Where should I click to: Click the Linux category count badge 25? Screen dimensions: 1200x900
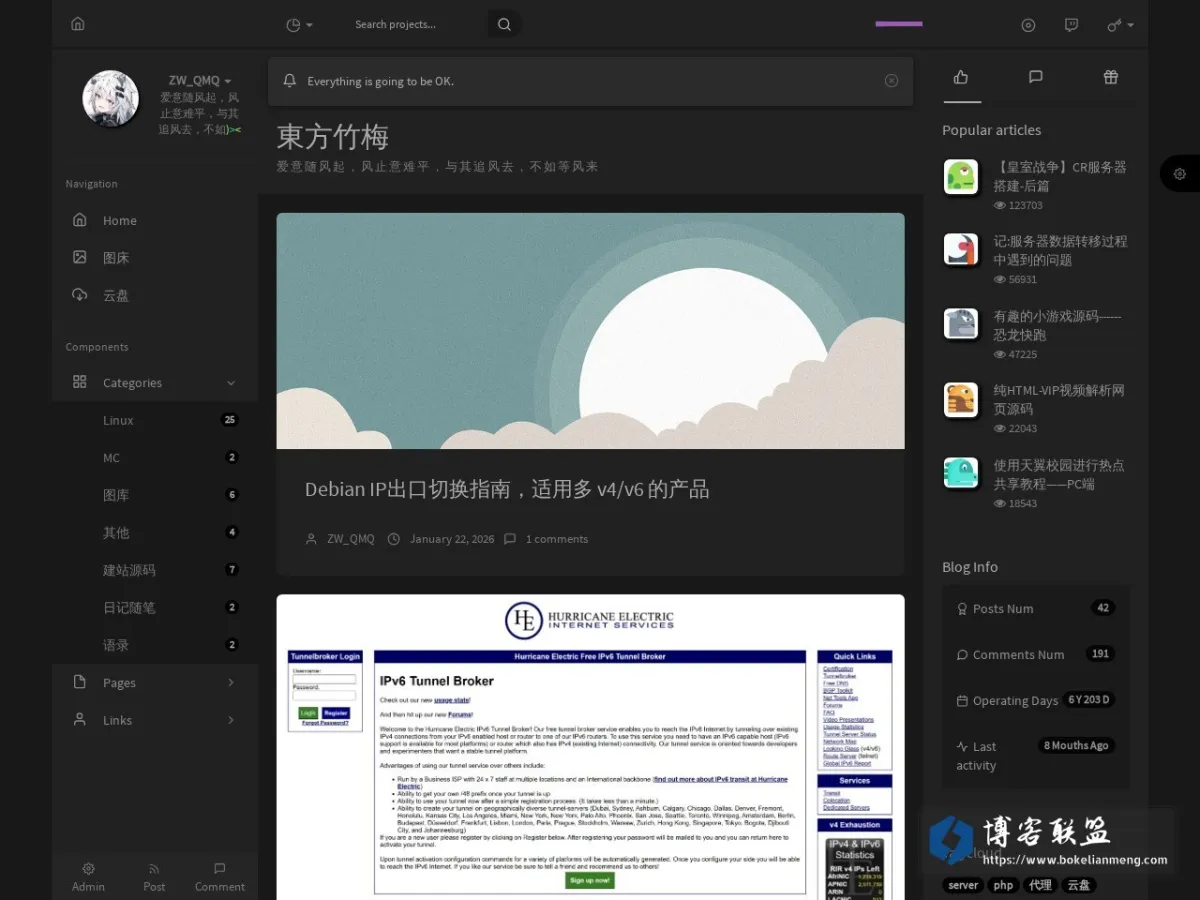pyautogui.click(x=230, y=420)
